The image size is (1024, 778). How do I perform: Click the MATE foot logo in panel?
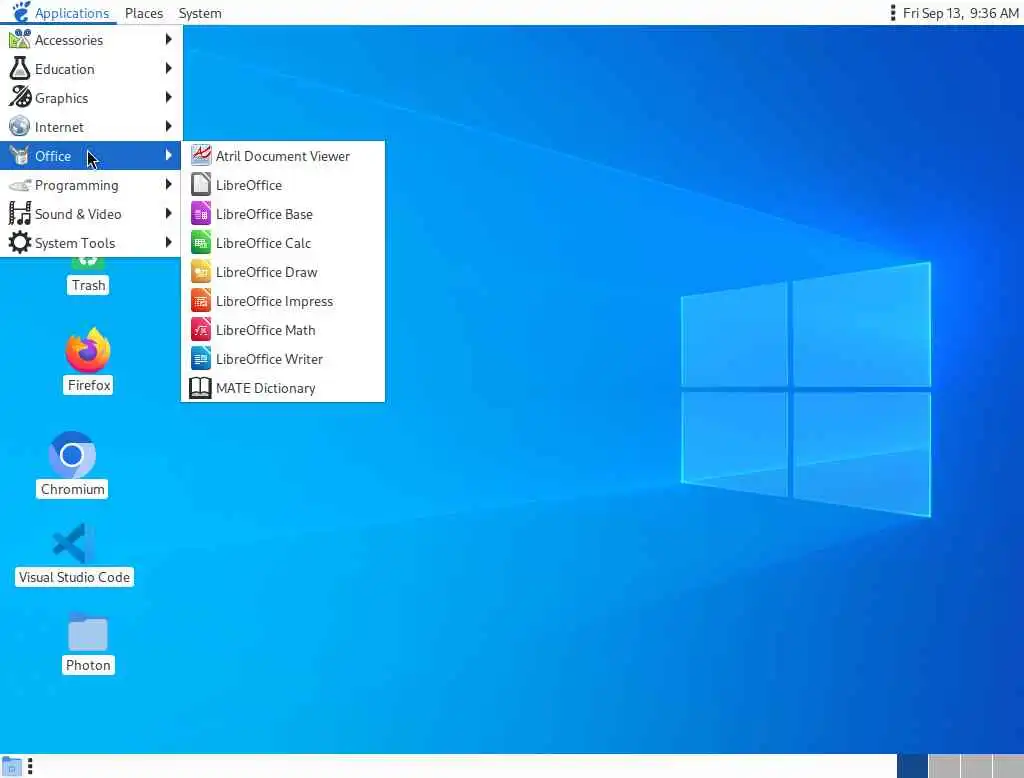pos(21,12)
